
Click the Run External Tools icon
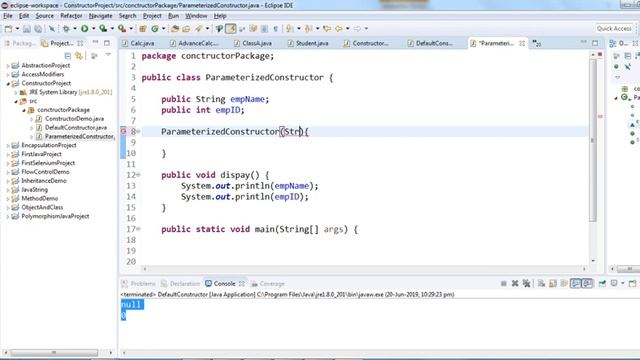click(x=122, y=29)
